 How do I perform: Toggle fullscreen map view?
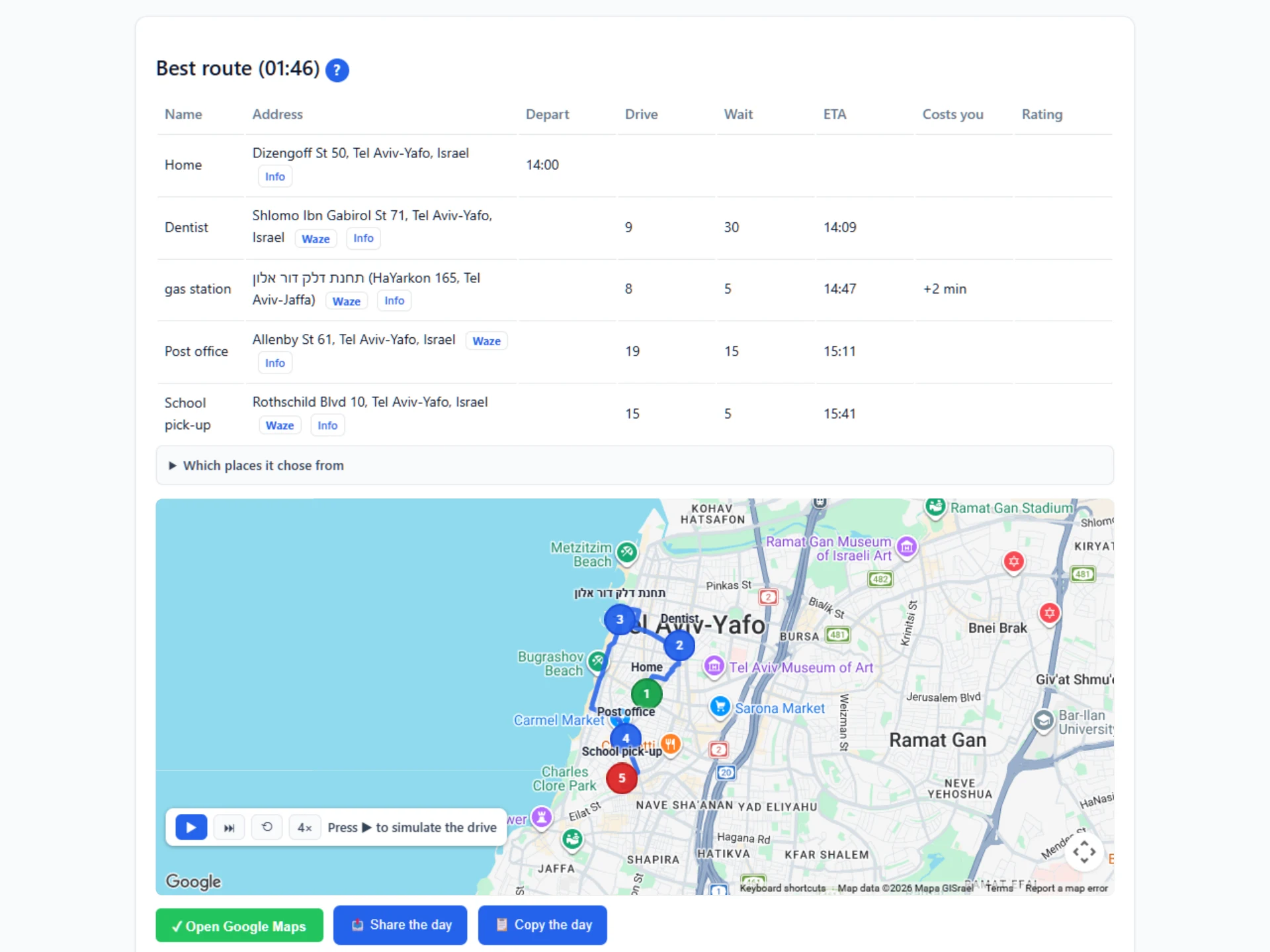pos(1084,852)
